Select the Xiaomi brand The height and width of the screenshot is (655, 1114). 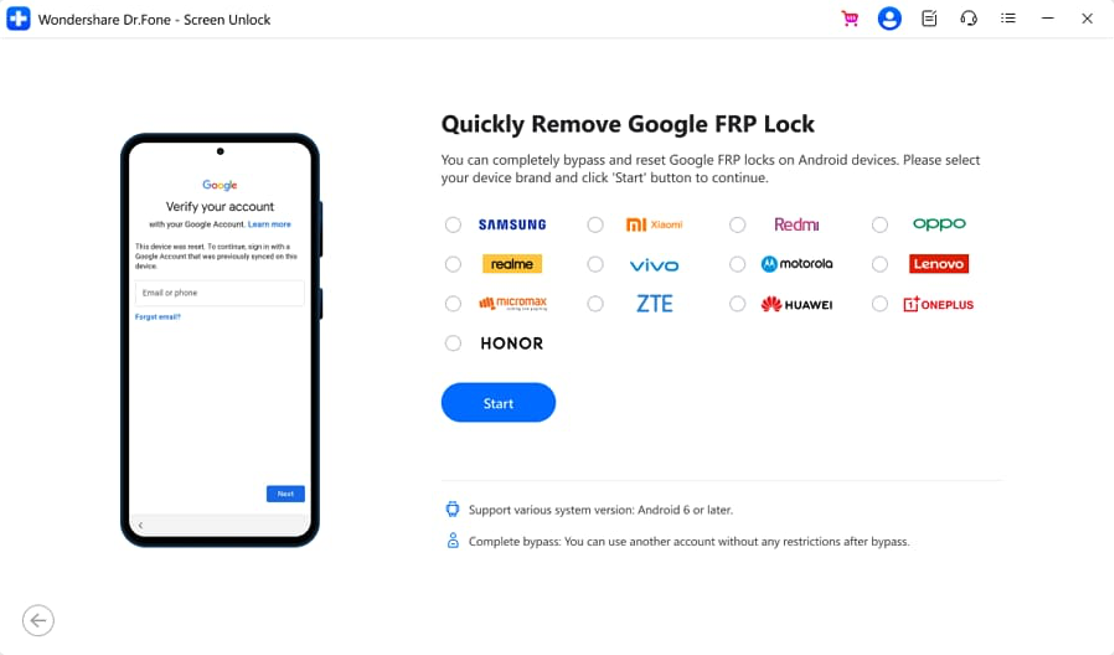tap(595, 224)
